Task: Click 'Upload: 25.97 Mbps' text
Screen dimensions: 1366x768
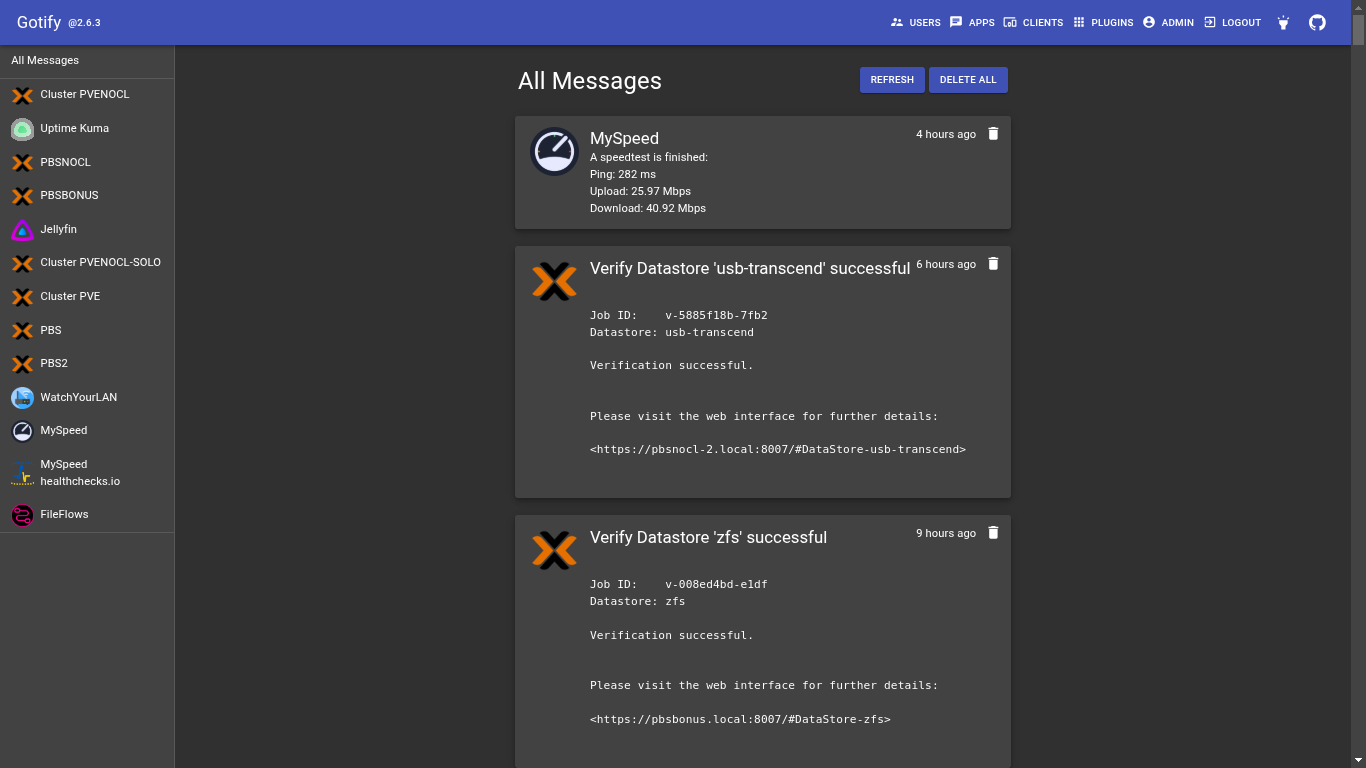Action: point(640,191)
